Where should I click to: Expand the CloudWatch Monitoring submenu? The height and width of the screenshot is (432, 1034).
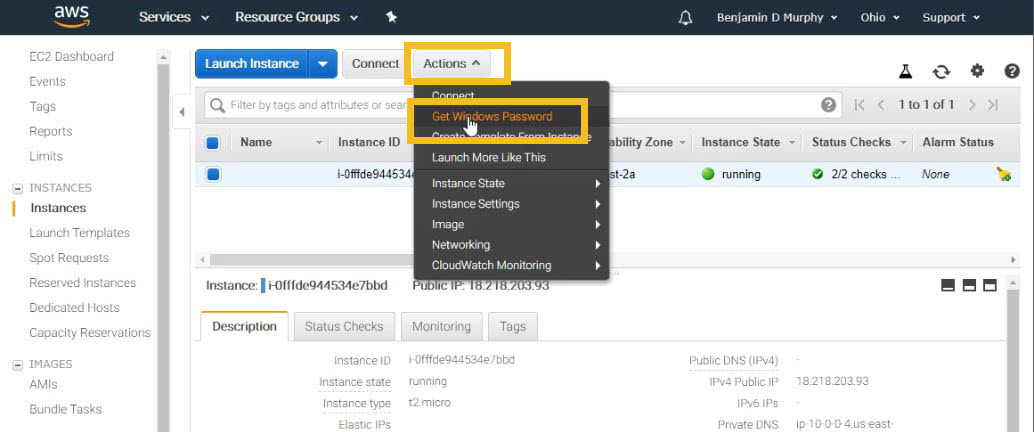[x=511, y=265]
